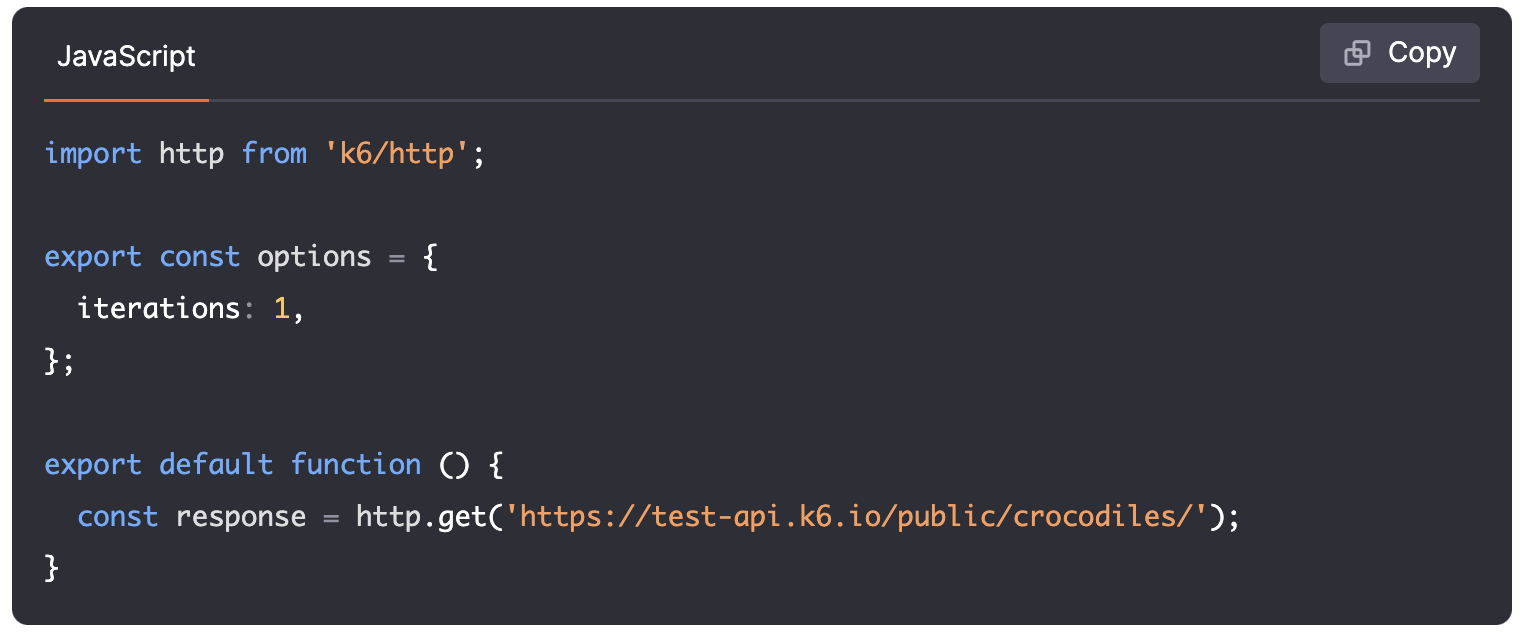The height and width of the screenshot is (634, 1520).
Task: Click the copy-to-clipboard icon beside Copy
Action: [1358, 52]
